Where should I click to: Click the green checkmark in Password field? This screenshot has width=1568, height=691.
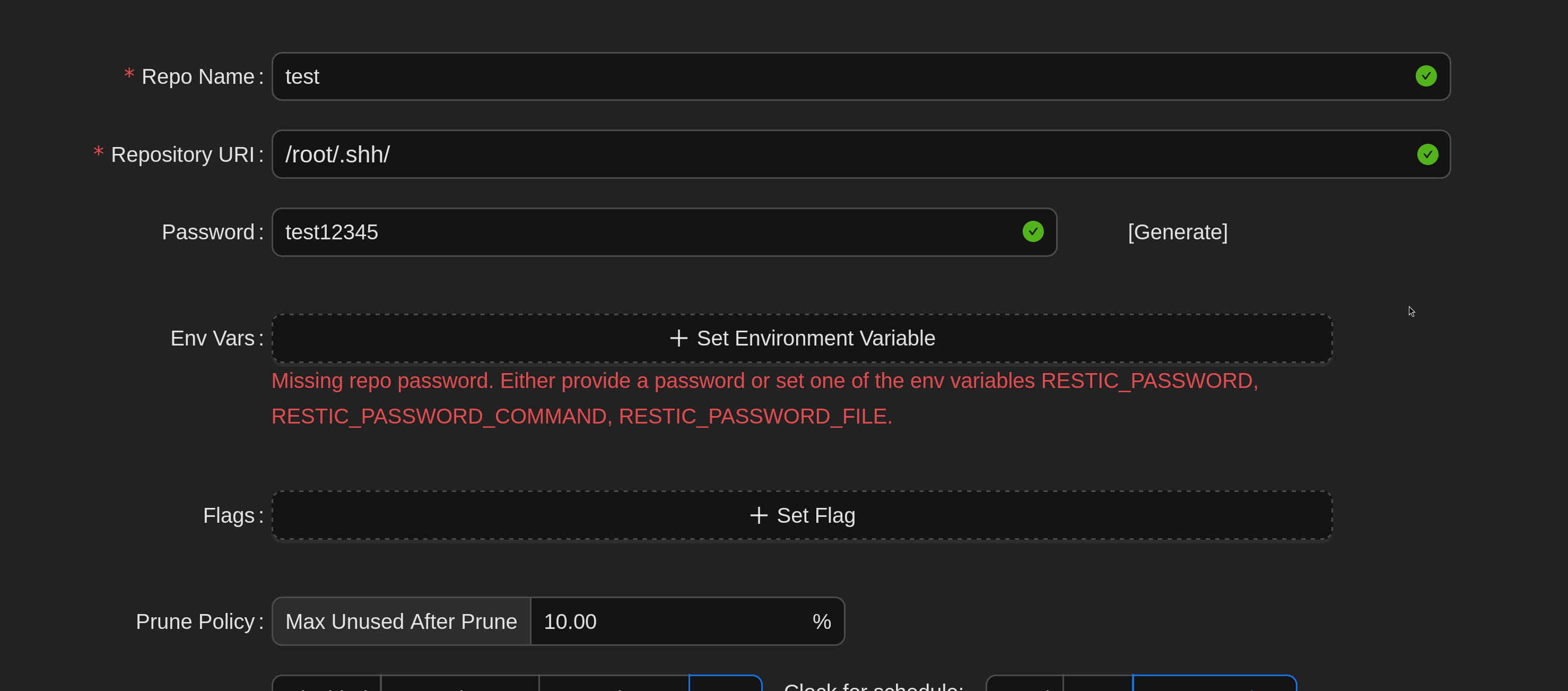(x=1032, y=232)
